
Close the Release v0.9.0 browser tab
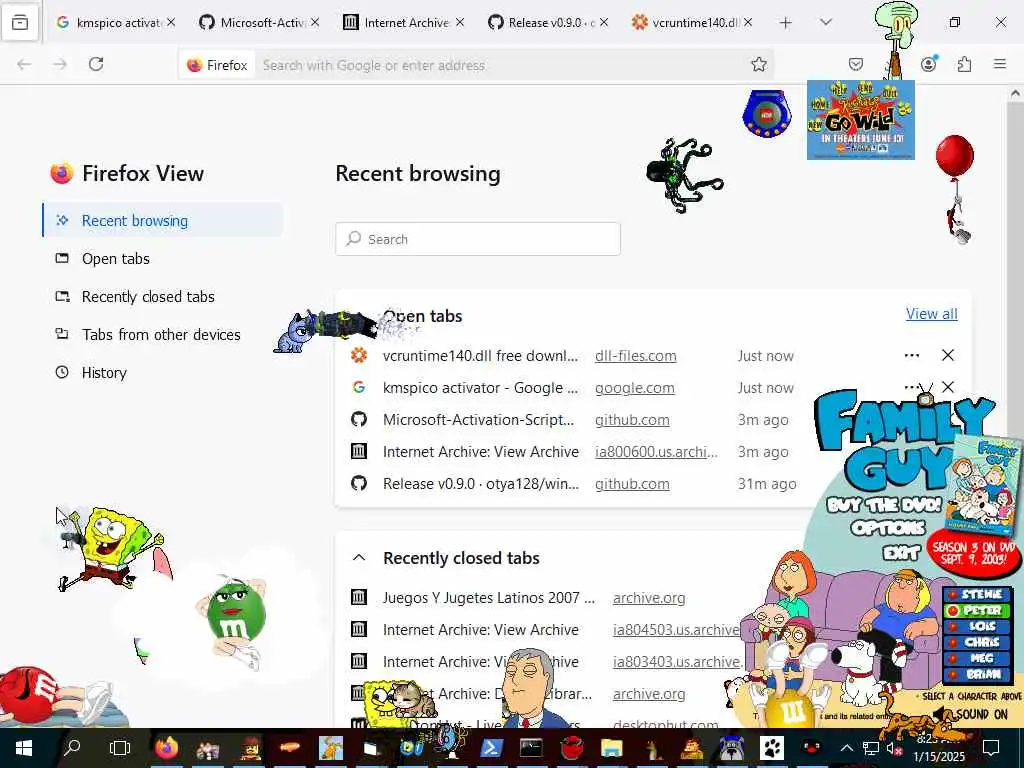coord(604,22)
